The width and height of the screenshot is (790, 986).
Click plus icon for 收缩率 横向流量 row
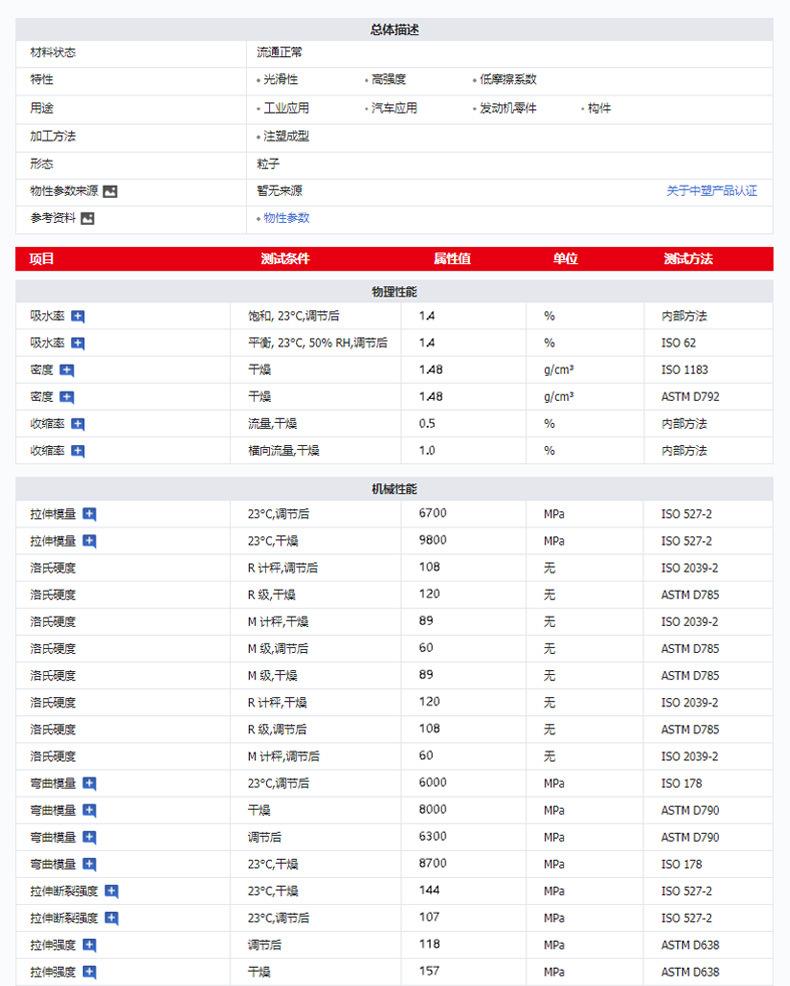(78, 451)
